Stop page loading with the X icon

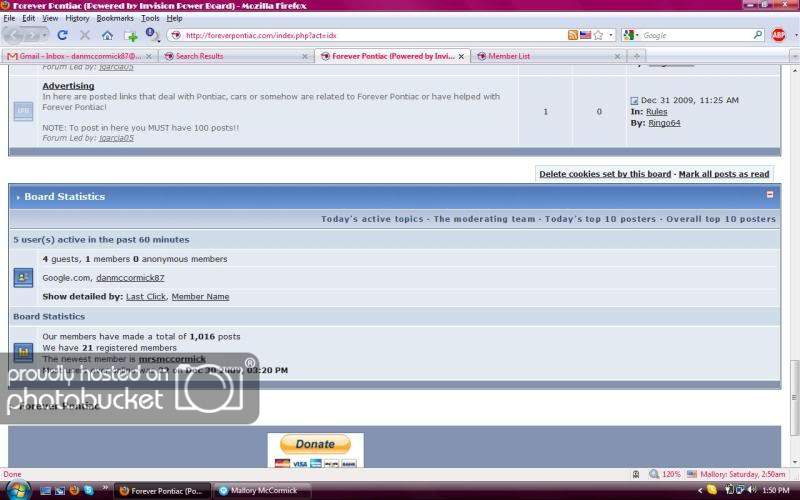85,35
